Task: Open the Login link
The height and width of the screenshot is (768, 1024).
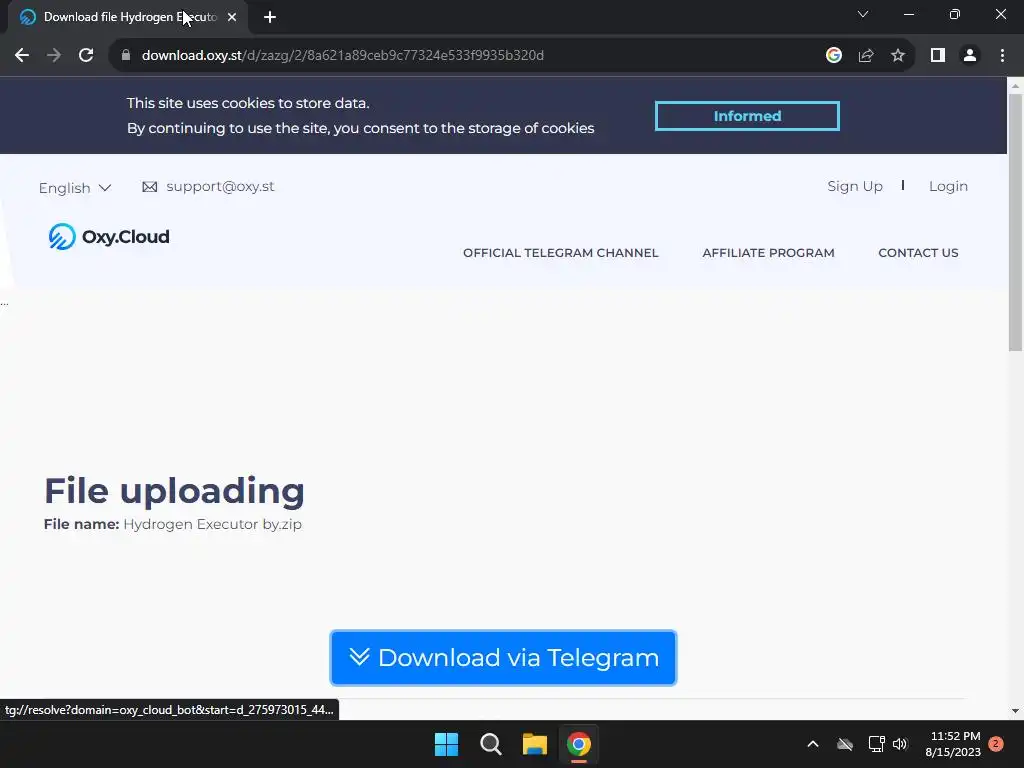Action: (948, 186)
